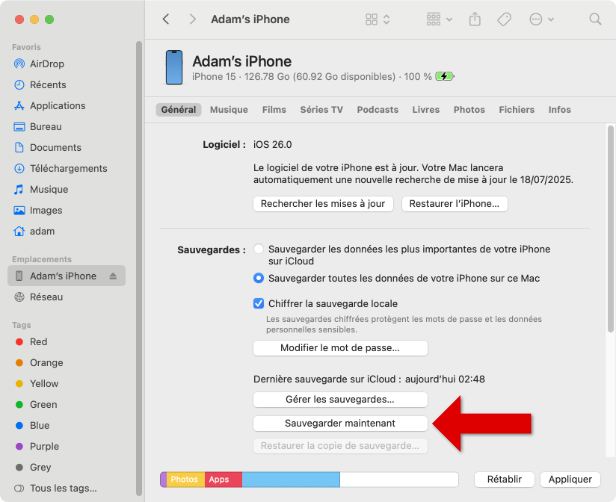
Task: Select backup to this Mac radio
Action: [x=258, y=278]
